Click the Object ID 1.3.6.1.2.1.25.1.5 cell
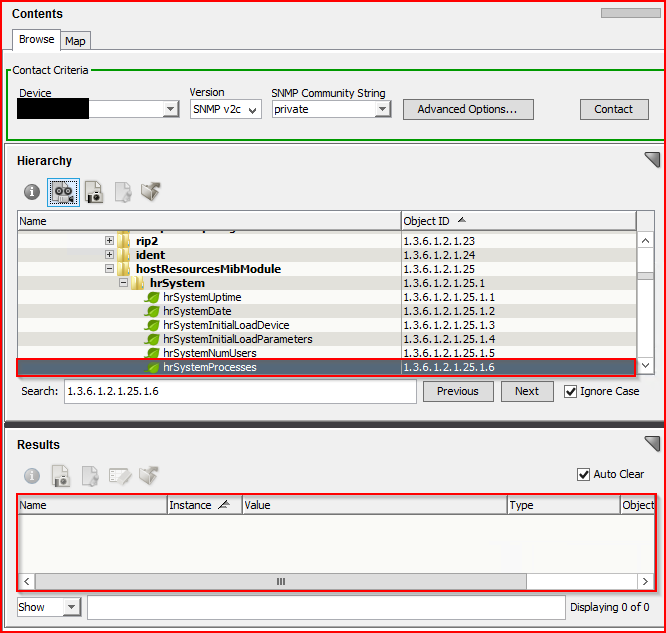 (519, 353)
